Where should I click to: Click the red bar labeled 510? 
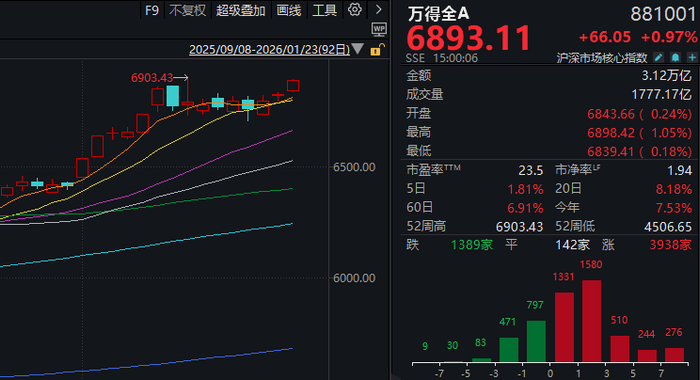point(620,349)
